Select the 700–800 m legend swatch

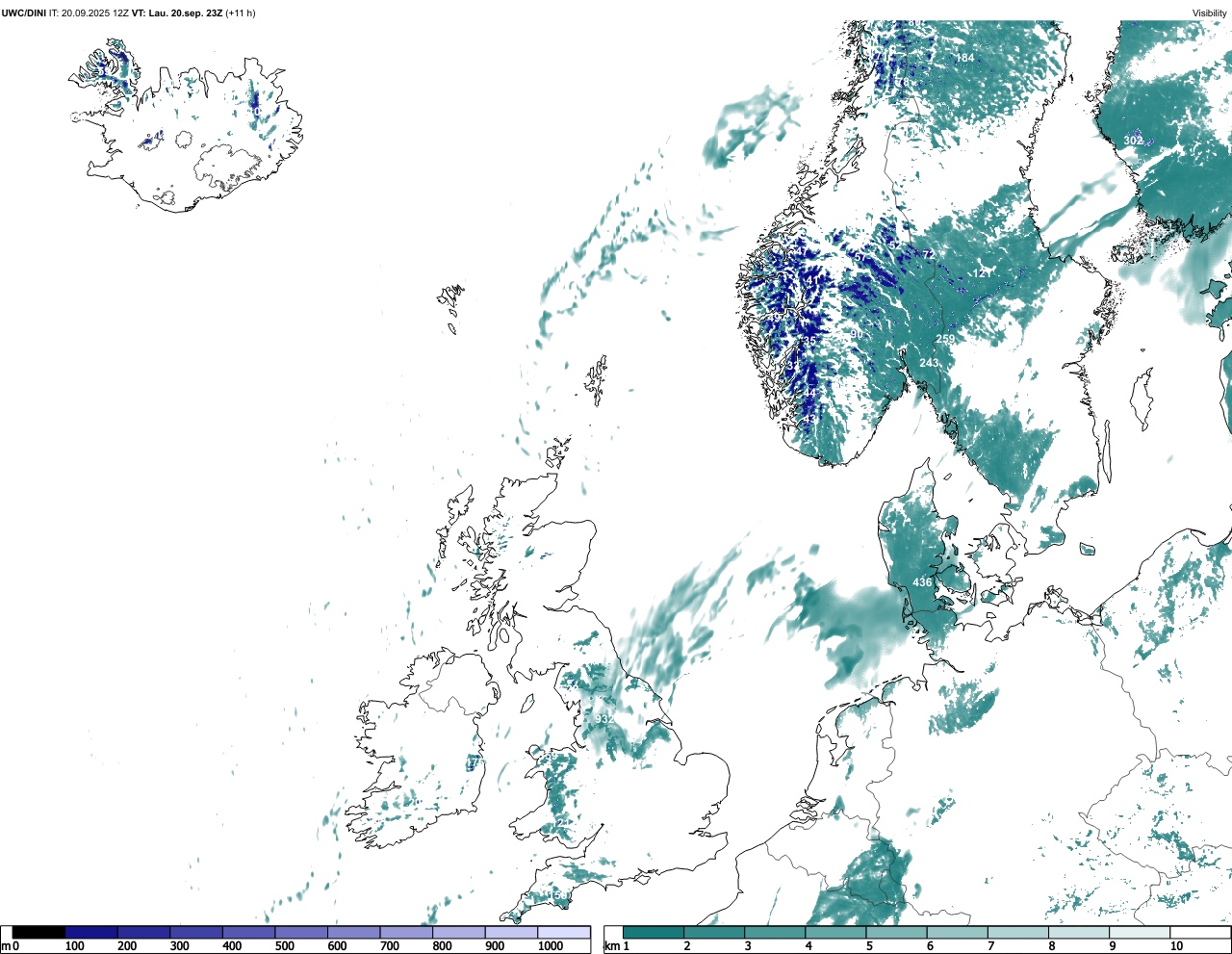406,933
